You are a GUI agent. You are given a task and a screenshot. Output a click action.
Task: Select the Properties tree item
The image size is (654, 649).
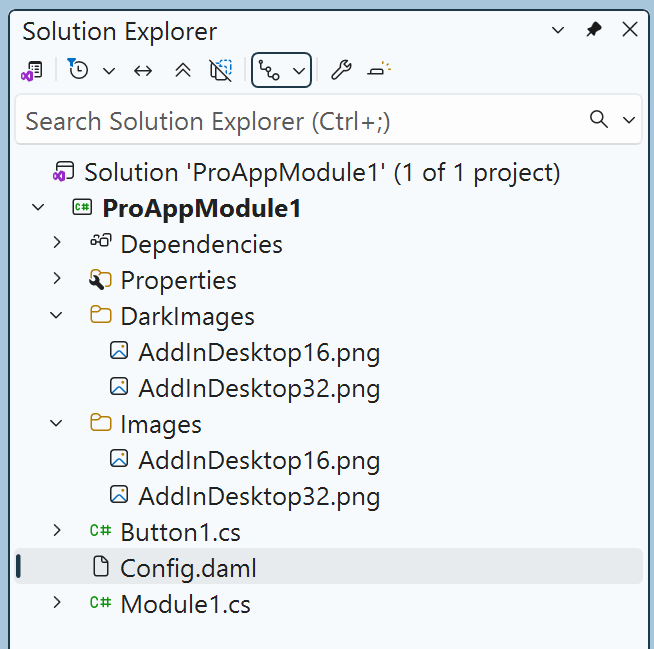(179, 280)
